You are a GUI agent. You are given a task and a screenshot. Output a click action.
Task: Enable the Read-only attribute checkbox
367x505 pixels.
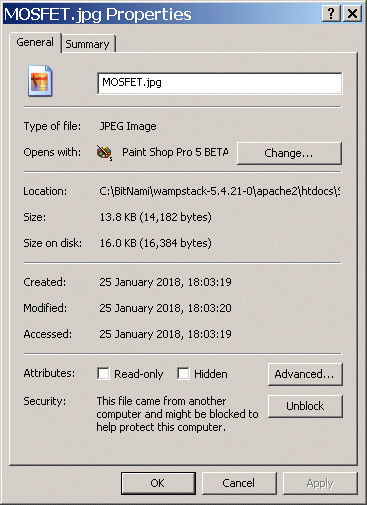103,374
